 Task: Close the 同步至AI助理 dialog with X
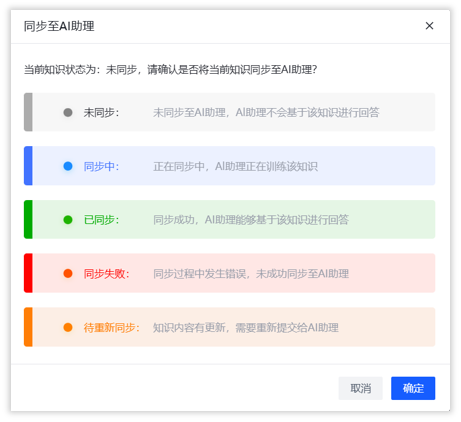tap(429, 26)
